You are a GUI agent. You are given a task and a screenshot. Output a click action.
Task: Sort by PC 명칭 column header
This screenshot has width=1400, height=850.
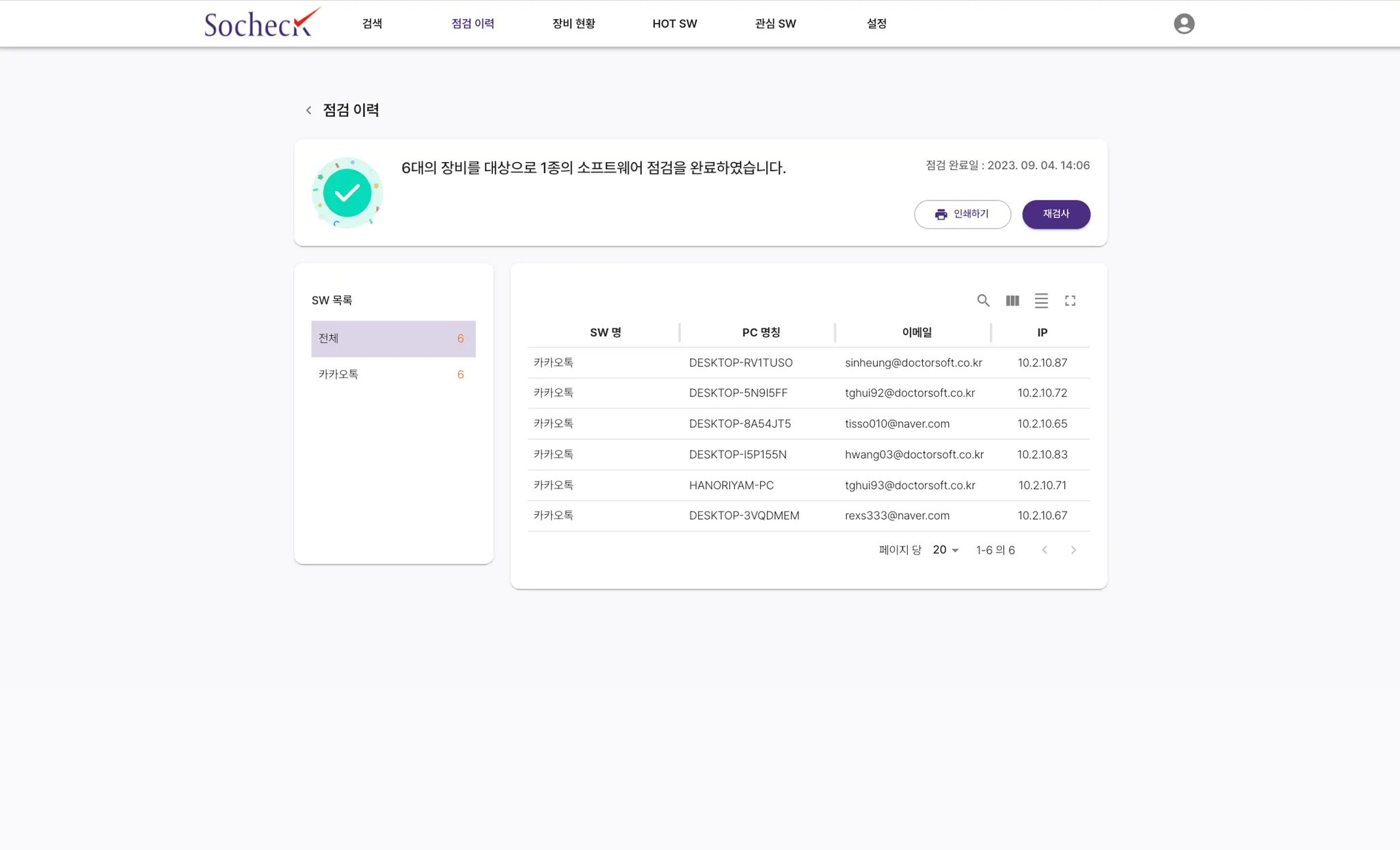pyautogui.click(x=761, y=332)
